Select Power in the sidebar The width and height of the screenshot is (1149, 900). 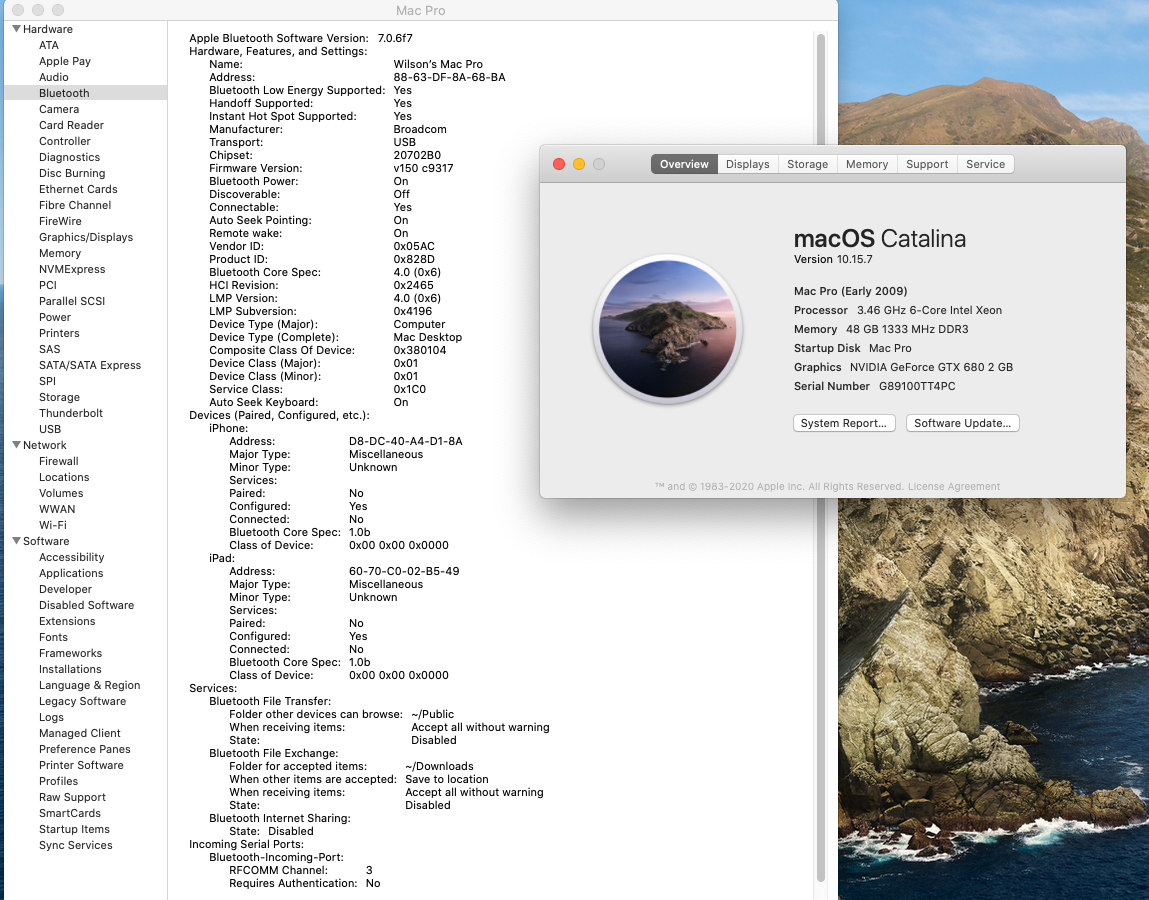pos(55,317)
